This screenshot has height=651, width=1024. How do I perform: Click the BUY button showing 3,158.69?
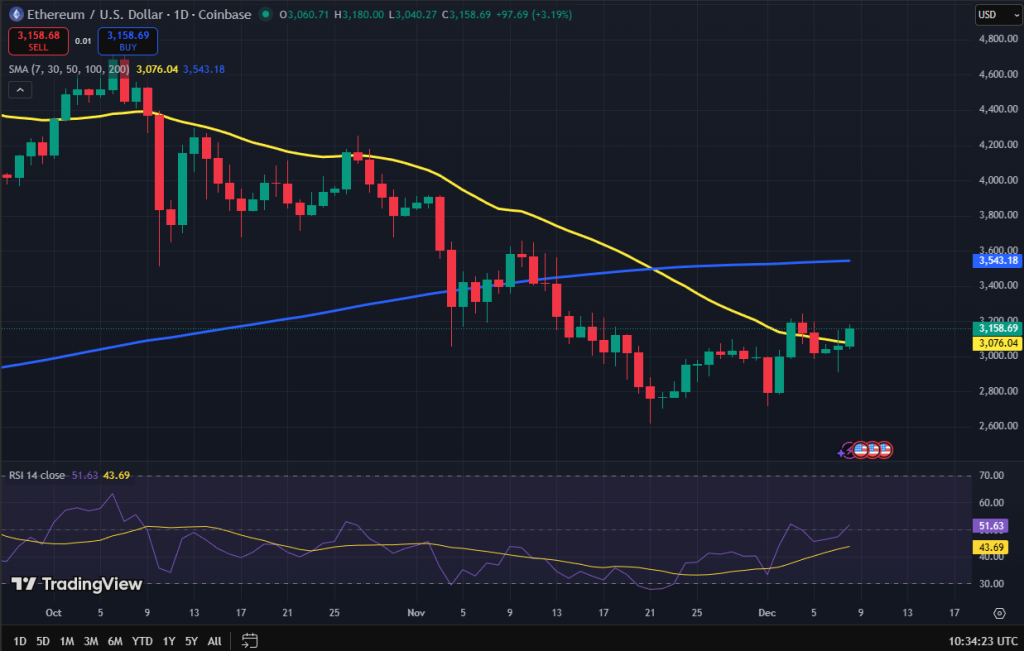pos(127,40)
